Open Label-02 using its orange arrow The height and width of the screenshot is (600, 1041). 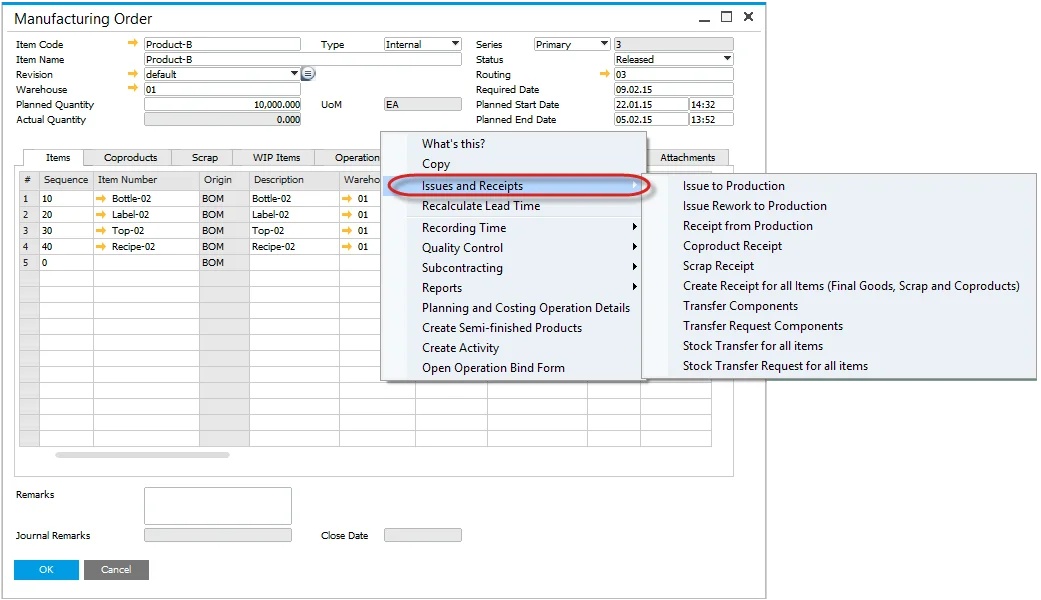101,215
